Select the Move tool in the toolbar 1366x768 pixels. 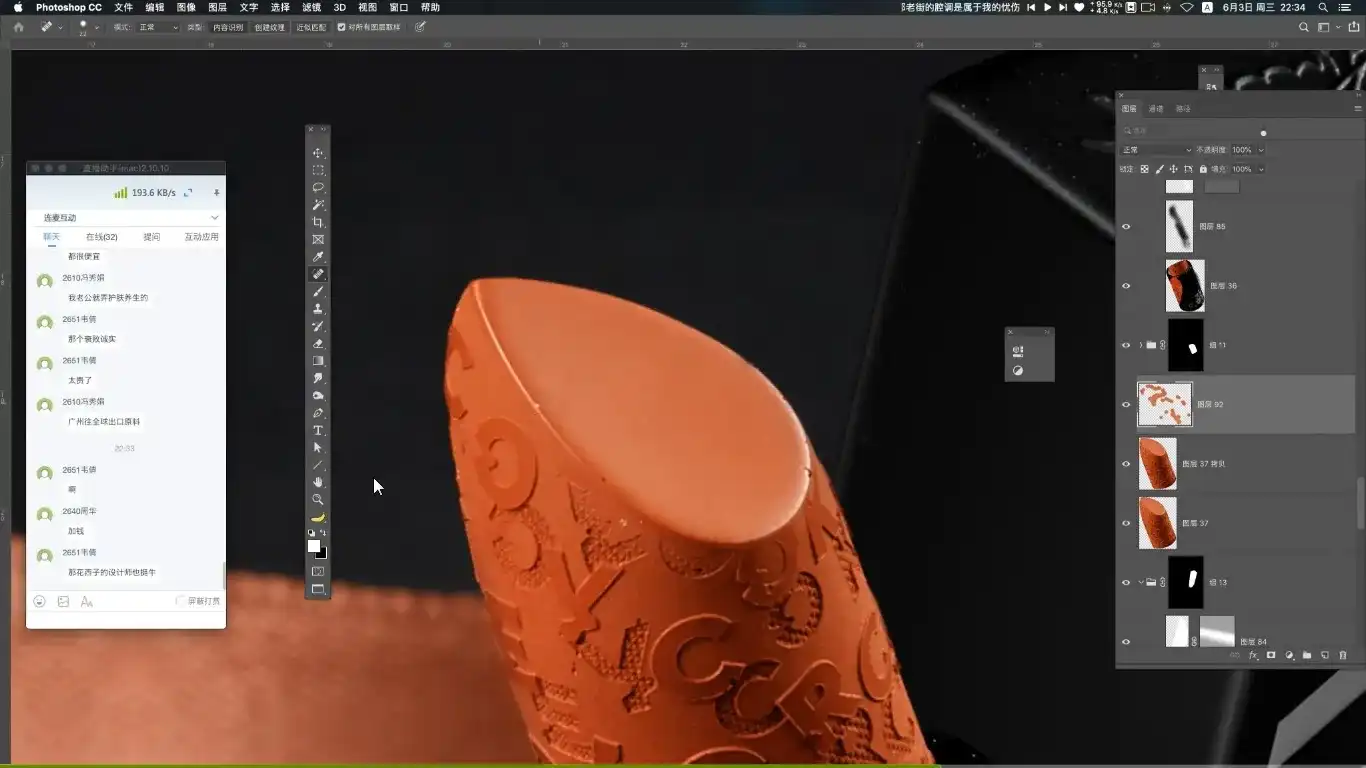318,153
